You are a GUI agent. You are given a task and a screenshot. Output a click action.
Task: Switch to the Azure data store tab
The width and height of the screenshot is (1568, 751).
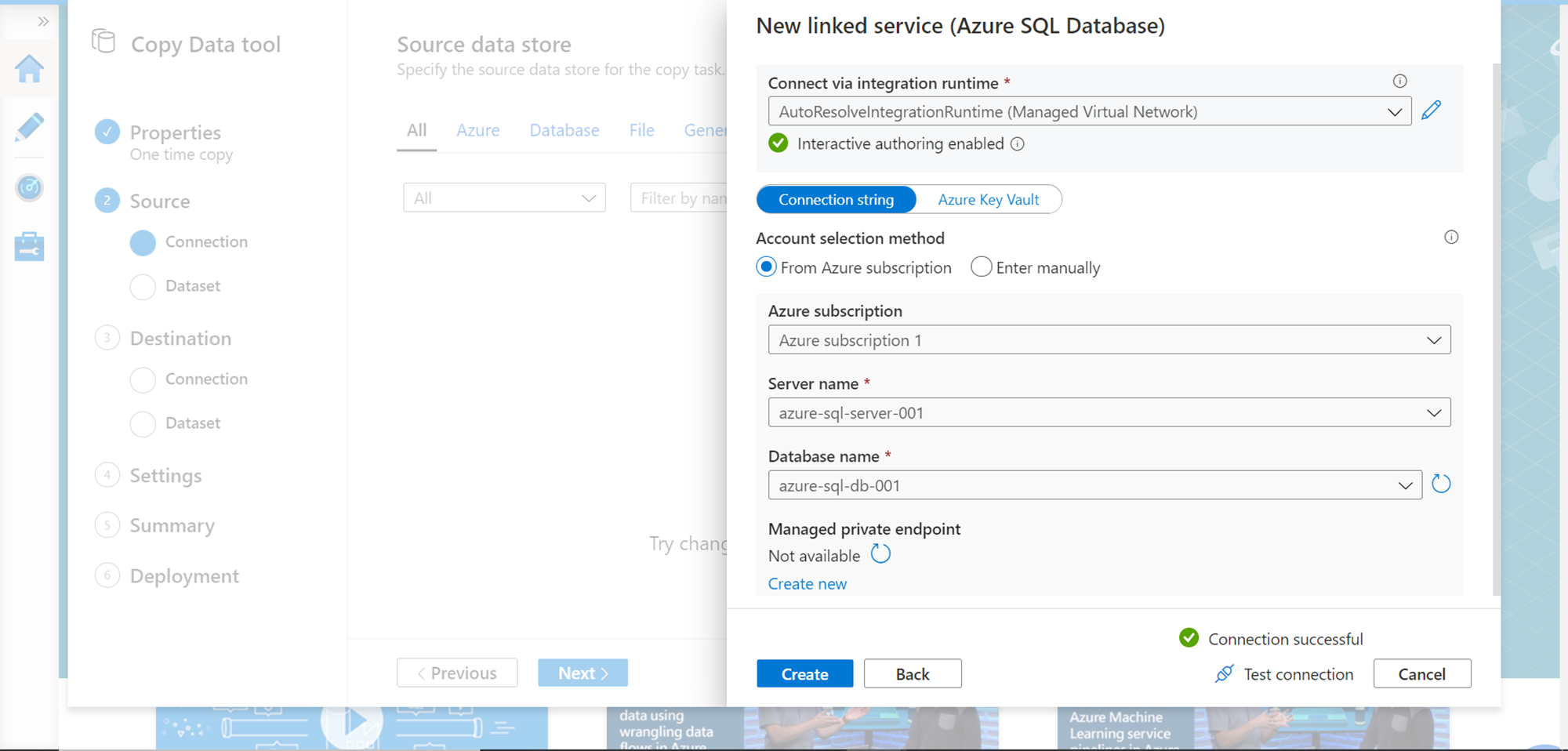[477, 130]
